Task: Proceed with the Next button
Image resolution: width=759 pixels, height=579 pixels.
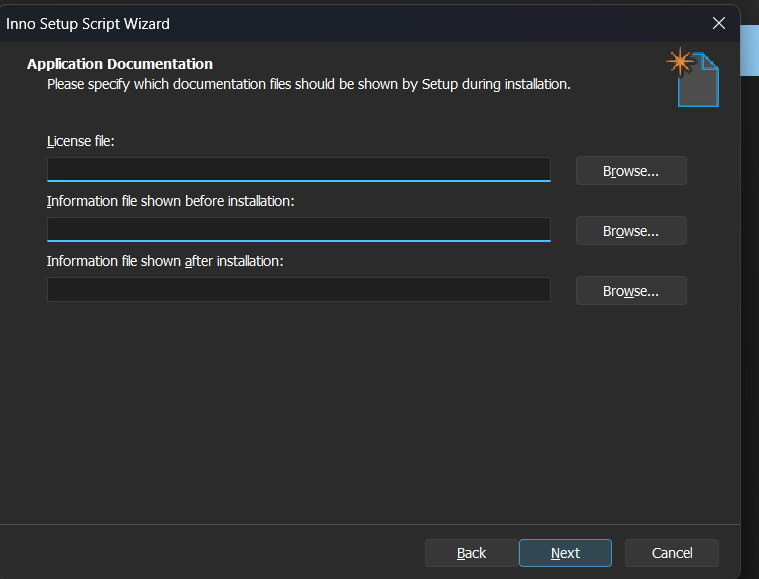Action: [x=565, y=553]
